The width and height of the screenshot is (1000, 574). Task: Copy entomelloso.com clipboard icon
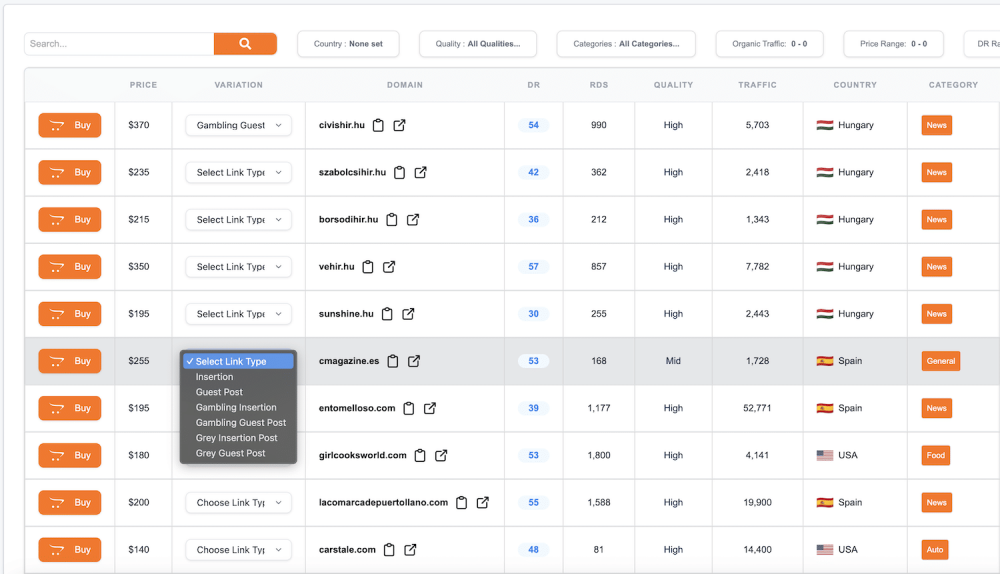pyautogui.click(x=409, y=408)
